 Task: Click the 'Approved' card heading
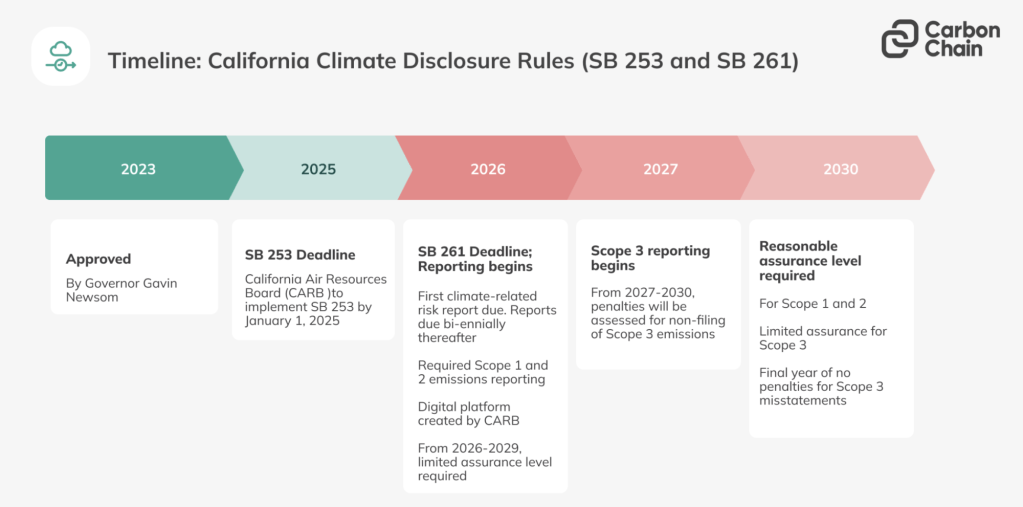[99, 259]
